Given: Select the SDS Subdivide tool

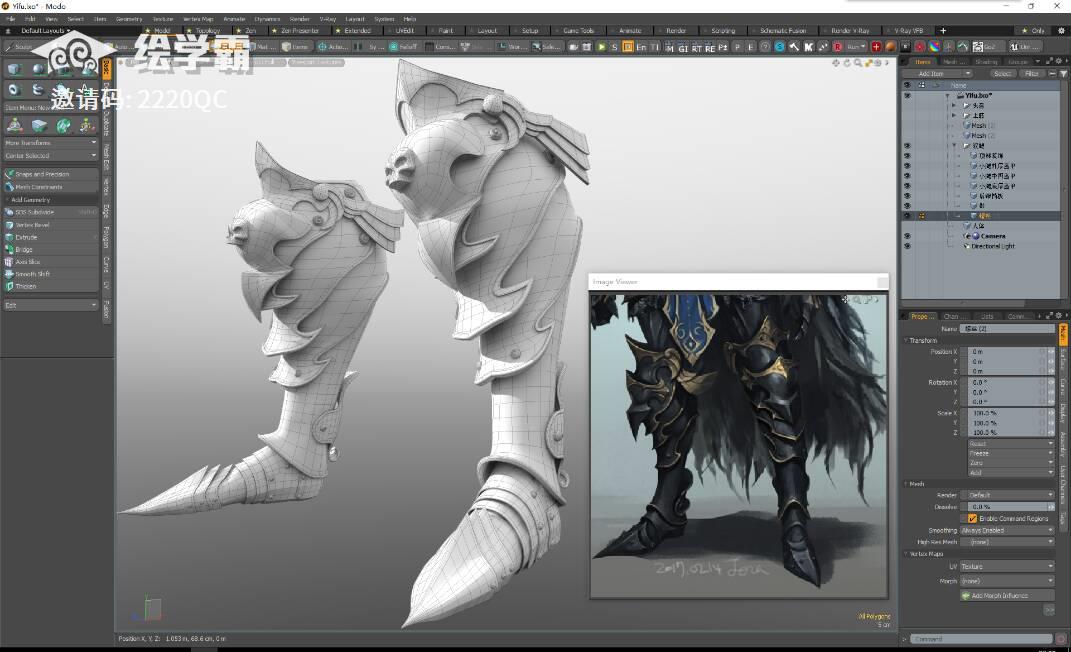Looking at the screenshot, I should pyautogui.click(x=51, y=212).
